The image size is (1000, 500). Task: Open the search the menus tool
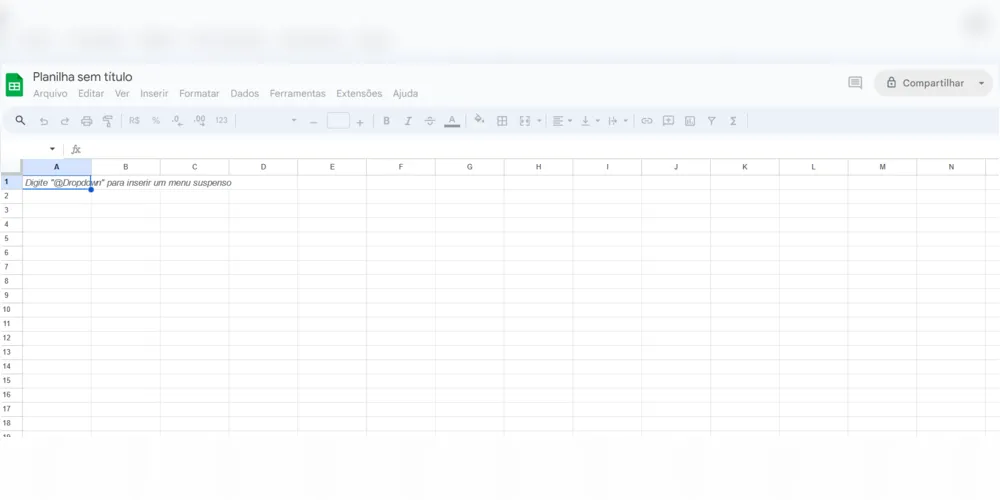[20, 121]
